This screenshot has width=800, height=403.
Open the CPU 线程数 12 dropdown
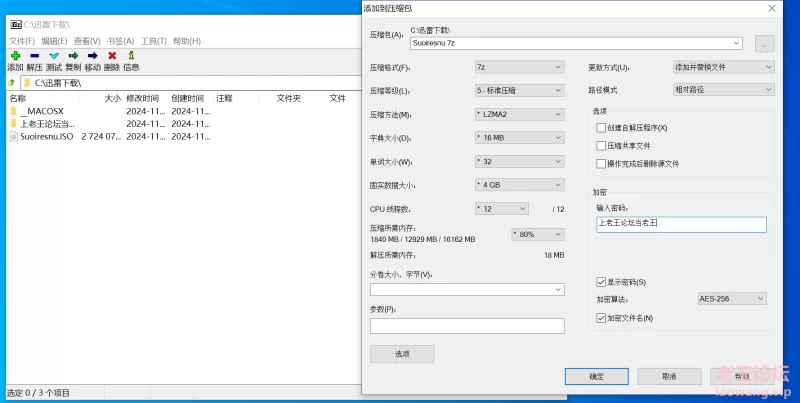502,209
